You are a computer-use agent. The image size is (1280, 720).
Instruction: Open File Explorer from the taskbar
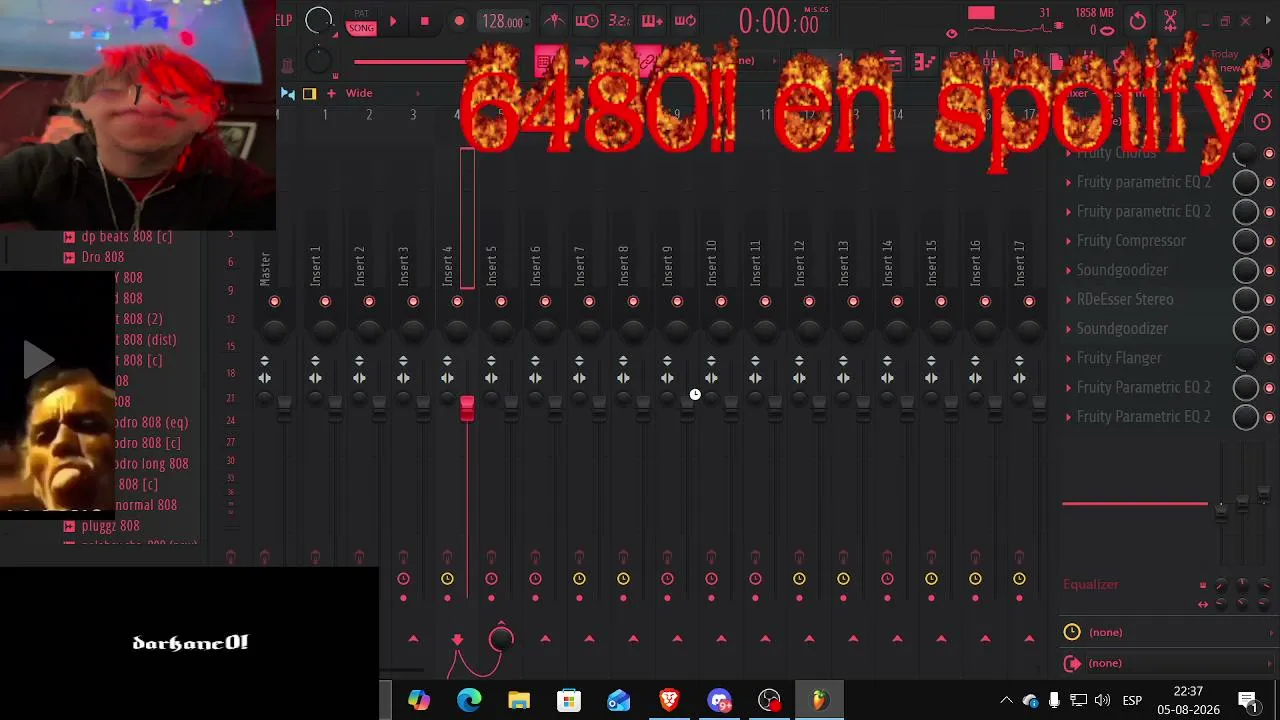coord(519,700)
